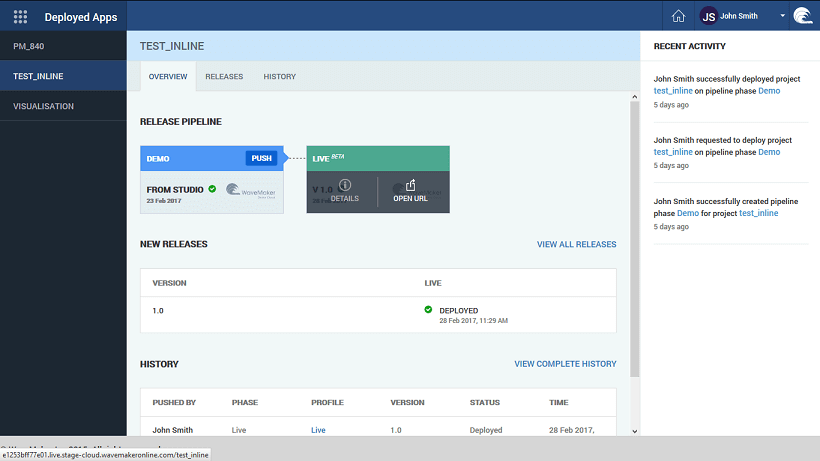Screen dimensions: 820x461
Task: Switch to the History tab
Action: [x=279, y=76]
